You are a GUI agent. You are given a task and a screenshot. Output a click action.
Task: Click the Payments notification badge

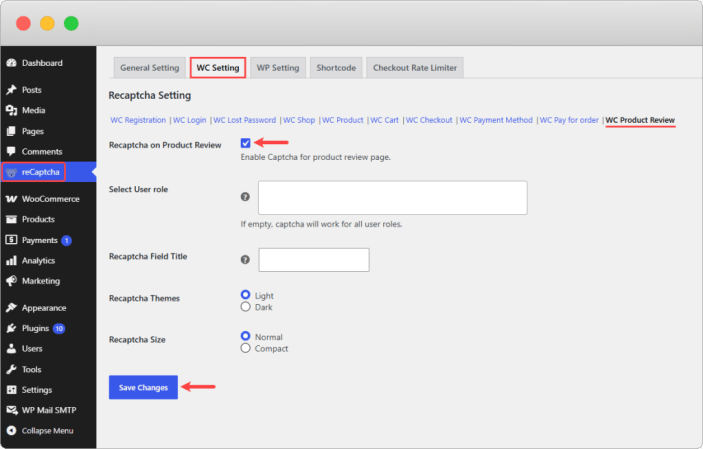coord(66,241)
